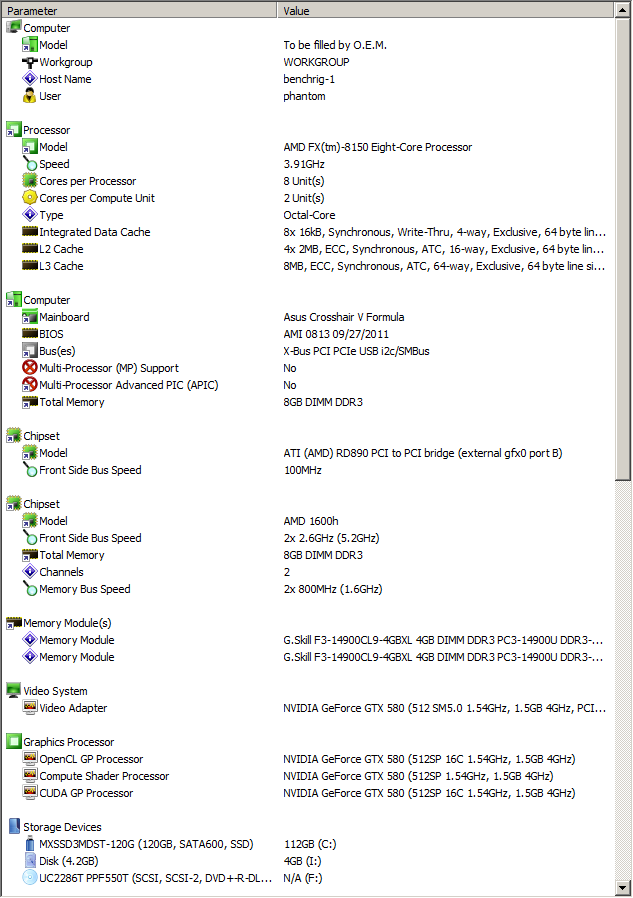
Task: Click the Workgroup network icon
Action: [x=30, y=62]
